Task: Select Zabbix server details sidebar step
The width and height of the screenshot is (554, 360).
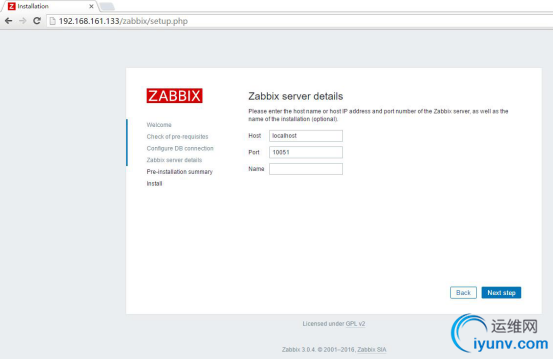Action: 174,160
